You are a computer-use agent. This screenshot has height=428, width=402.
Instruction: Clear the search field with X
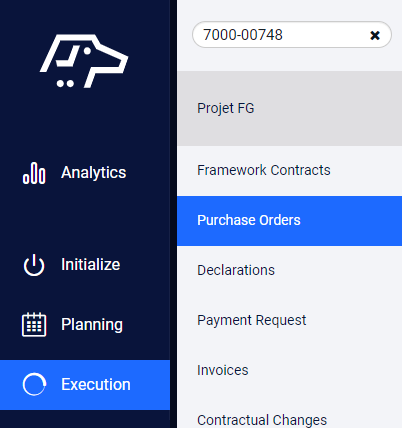click(x=375, y=35)
